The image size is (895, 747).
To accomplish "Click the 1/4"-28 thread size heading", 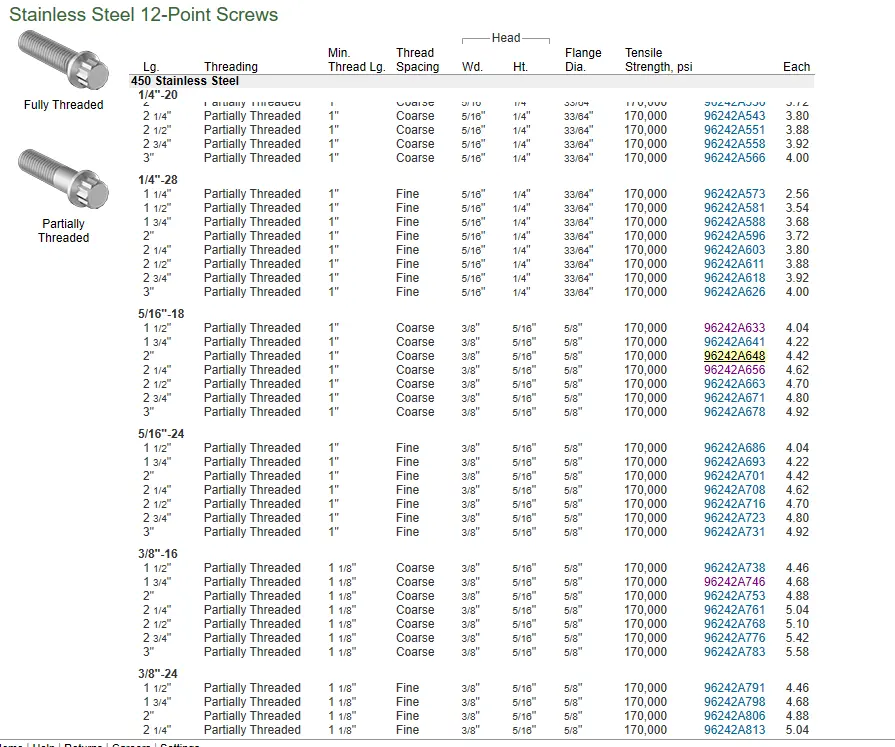I will tap(158, 180).
